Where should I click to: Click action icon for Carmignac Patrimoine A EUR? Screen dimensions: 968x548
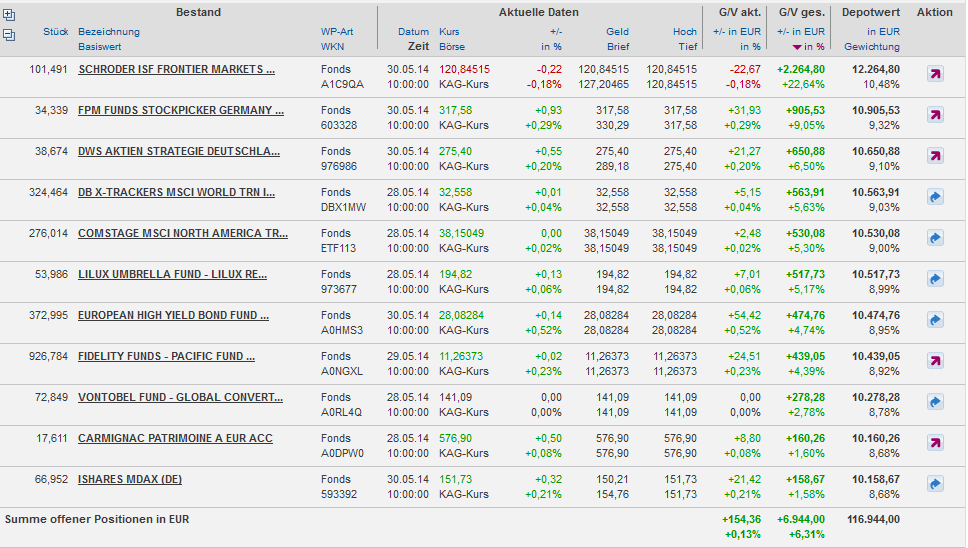click(x=935, y=443)
